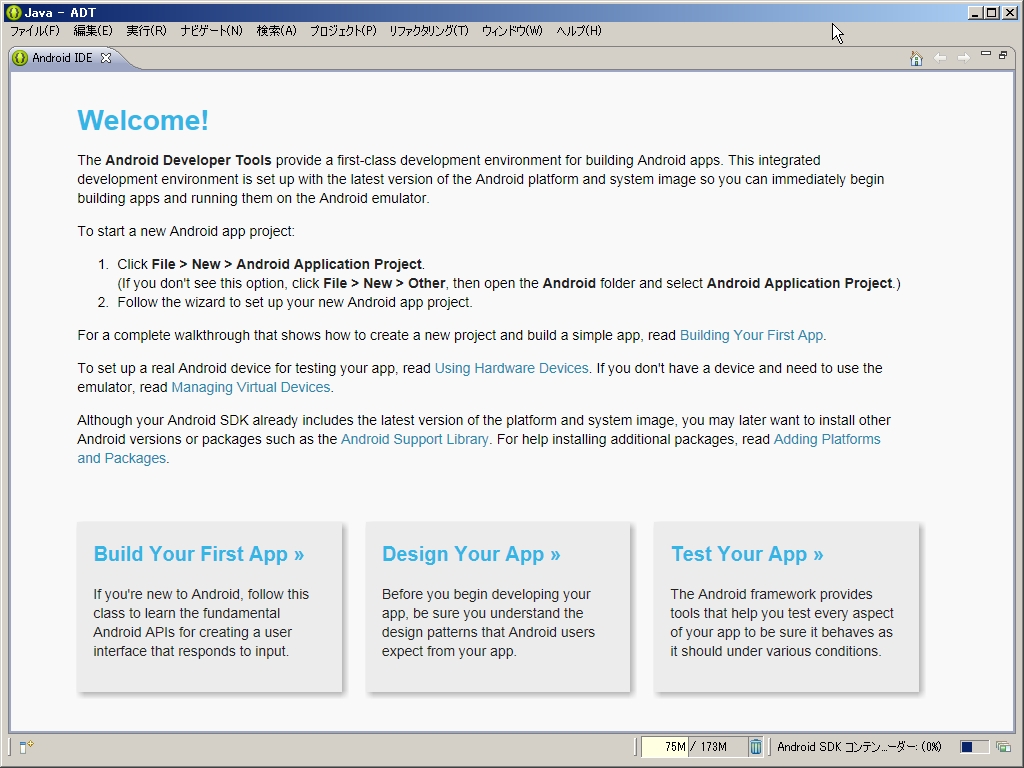Select the Android IDE tab
Image resolution: width=1024 pixels, height=768 pixels.
[x=62, y=57]
